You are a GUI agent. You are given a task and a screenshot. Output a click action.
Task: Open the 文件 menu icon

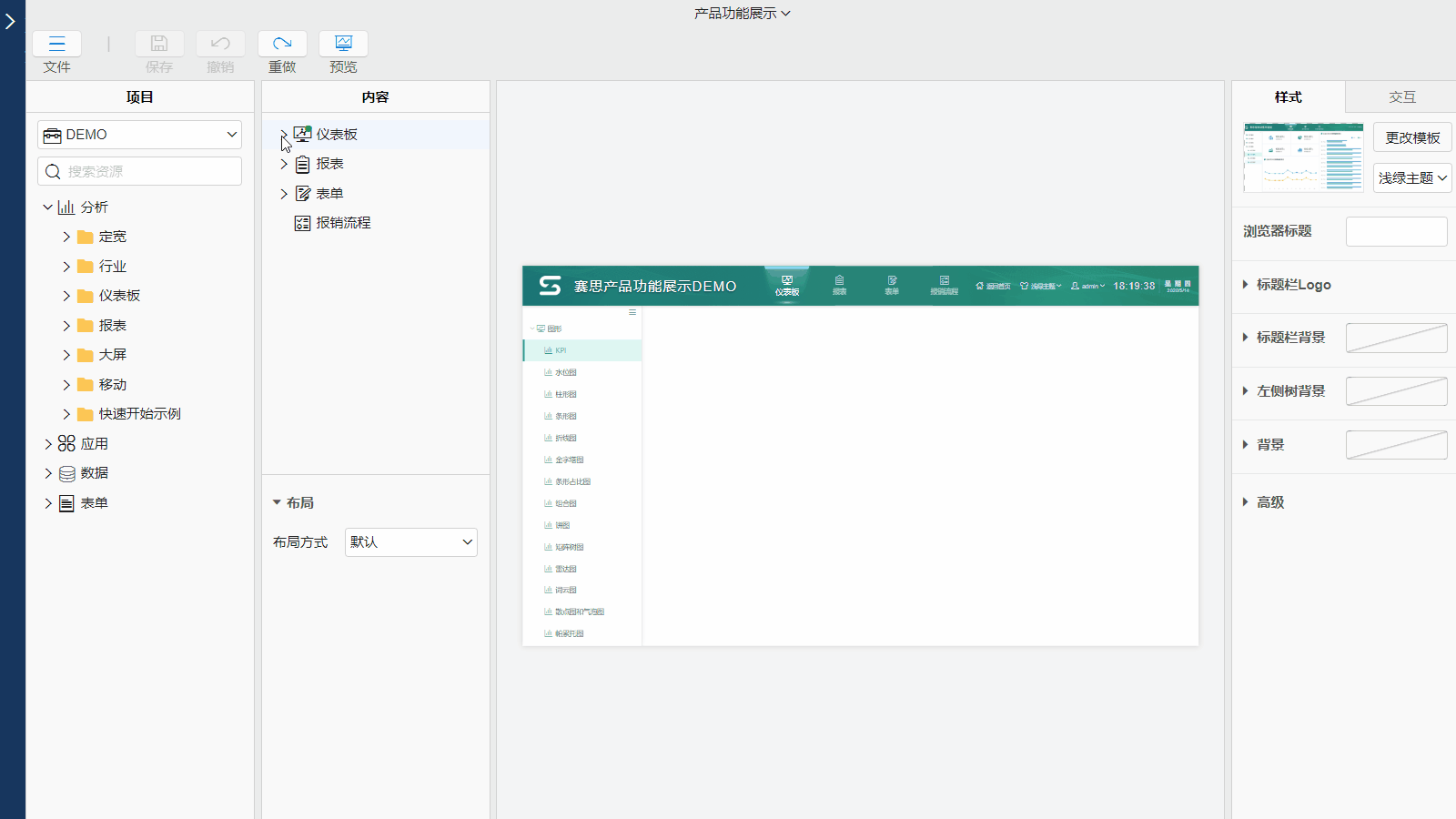(x=56, y=44)
